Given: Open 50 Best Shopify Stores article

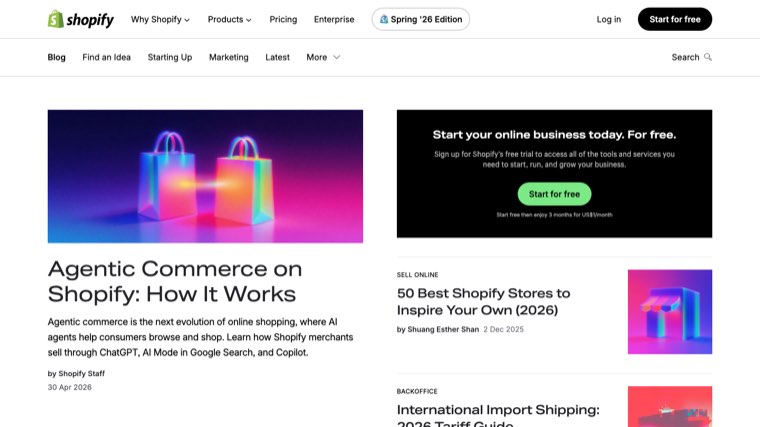Looking at the screenshot, I should tap(483, 301).
